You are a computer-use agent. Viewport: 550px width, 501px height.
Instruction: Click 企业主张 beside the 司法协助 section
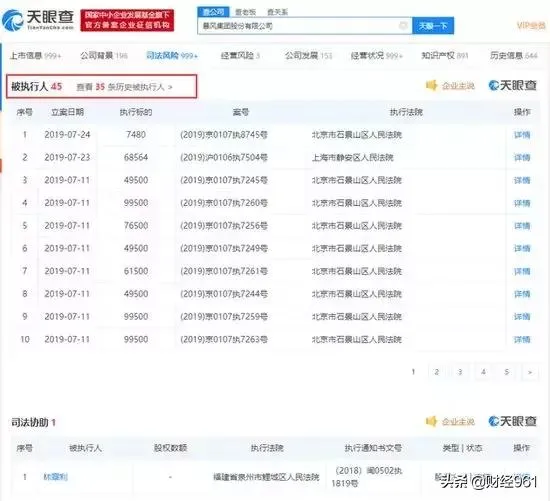coord(458,421)
